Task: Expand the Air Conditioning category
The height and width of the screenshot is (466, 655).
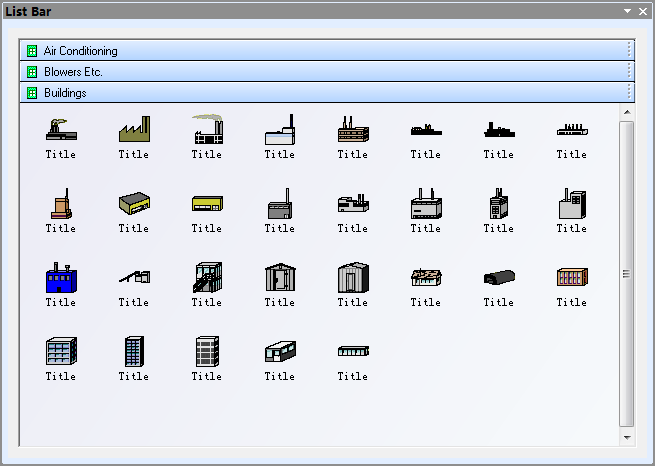Action: tap(80, 51)
